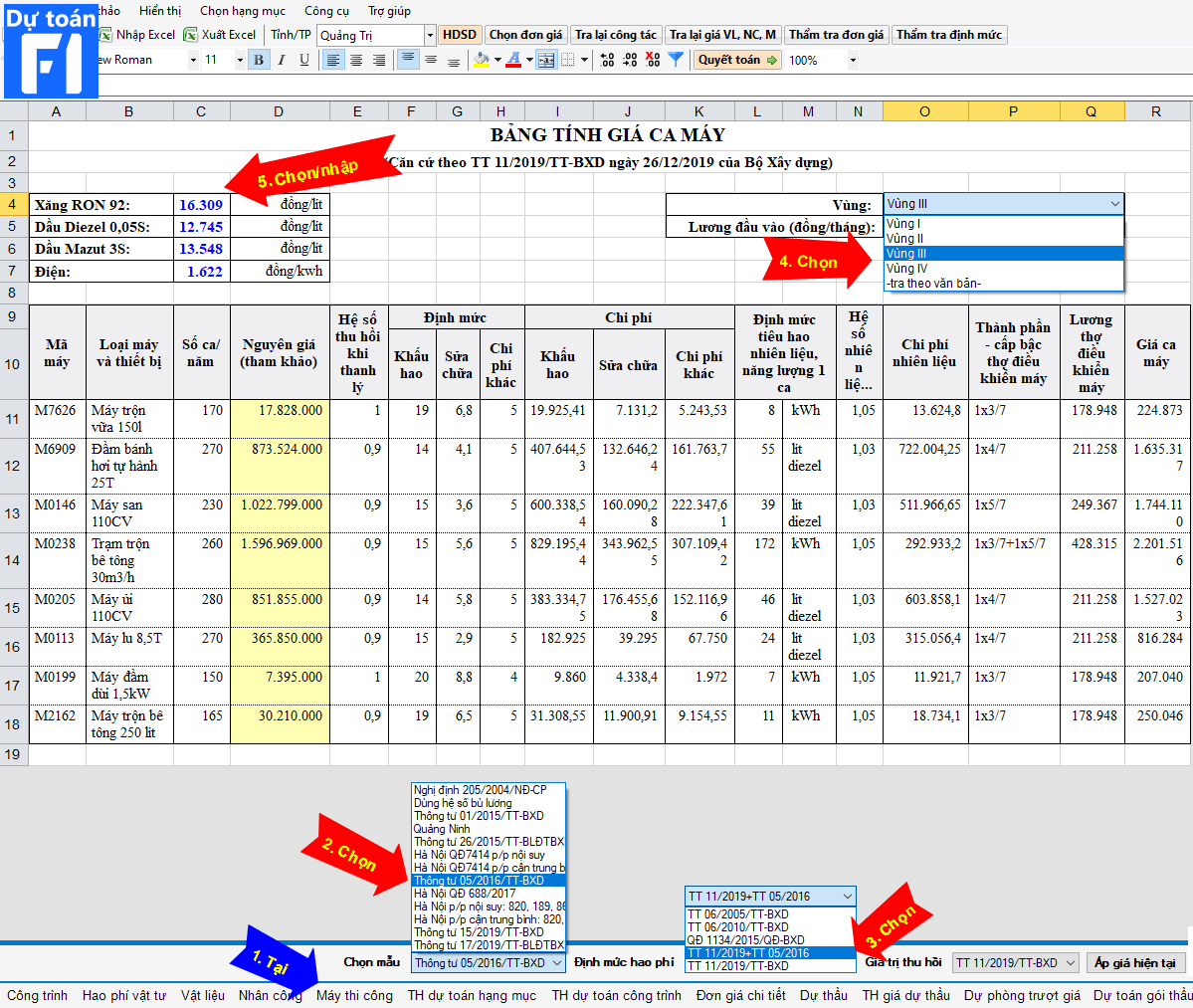Switch to the Đơn giá chi tiết tab
The width and height of the screenshot is (1193, 1008).
click(x=740, y=995)
